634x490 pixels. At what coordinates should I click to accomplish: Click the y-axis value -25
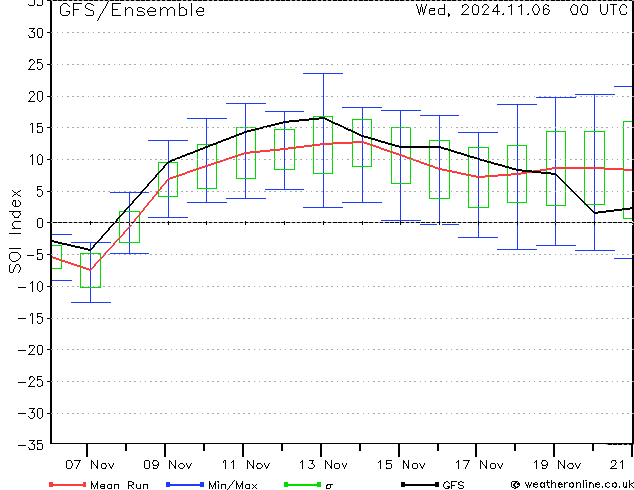(31, 382)
